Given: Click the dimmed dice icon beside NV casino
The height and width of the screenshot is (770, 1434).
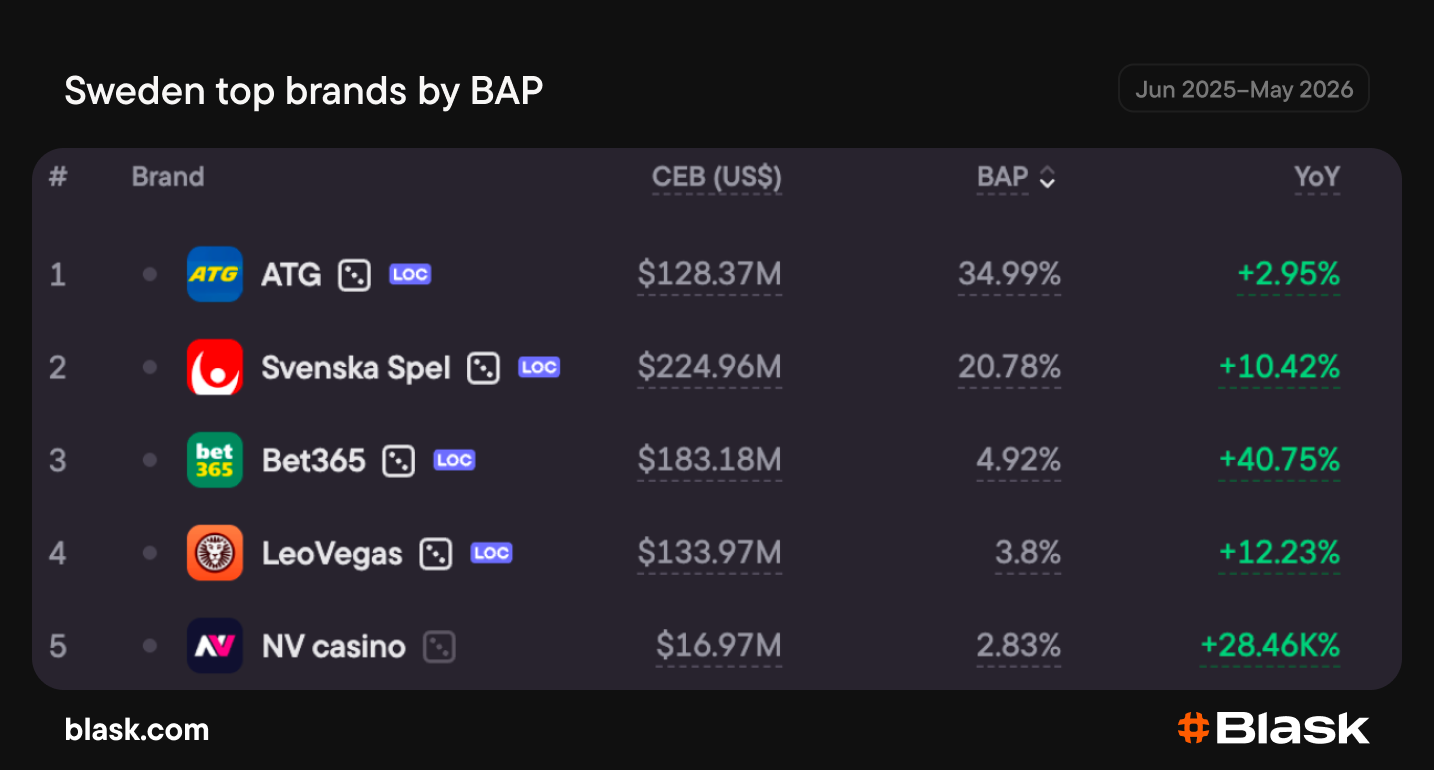Looking at the screenshot, I should point(439,647).
